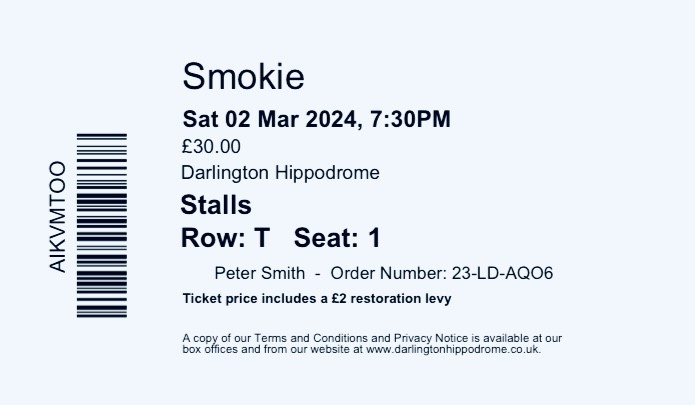Select the £30.00 ticket price
Screen dimensions: 695x405
coord(211,147)
